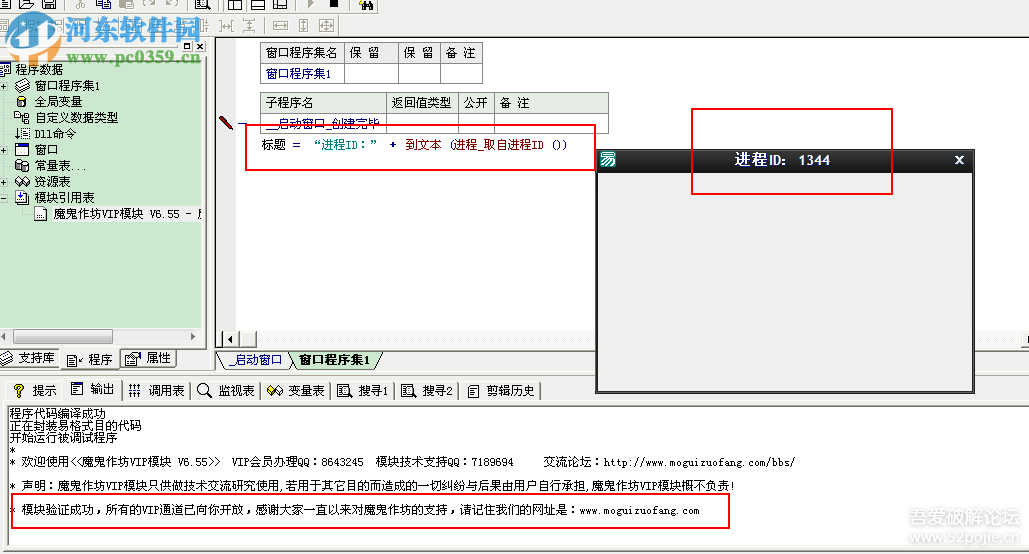Expand the 窗口程序集1 tree node

[4, 86]
